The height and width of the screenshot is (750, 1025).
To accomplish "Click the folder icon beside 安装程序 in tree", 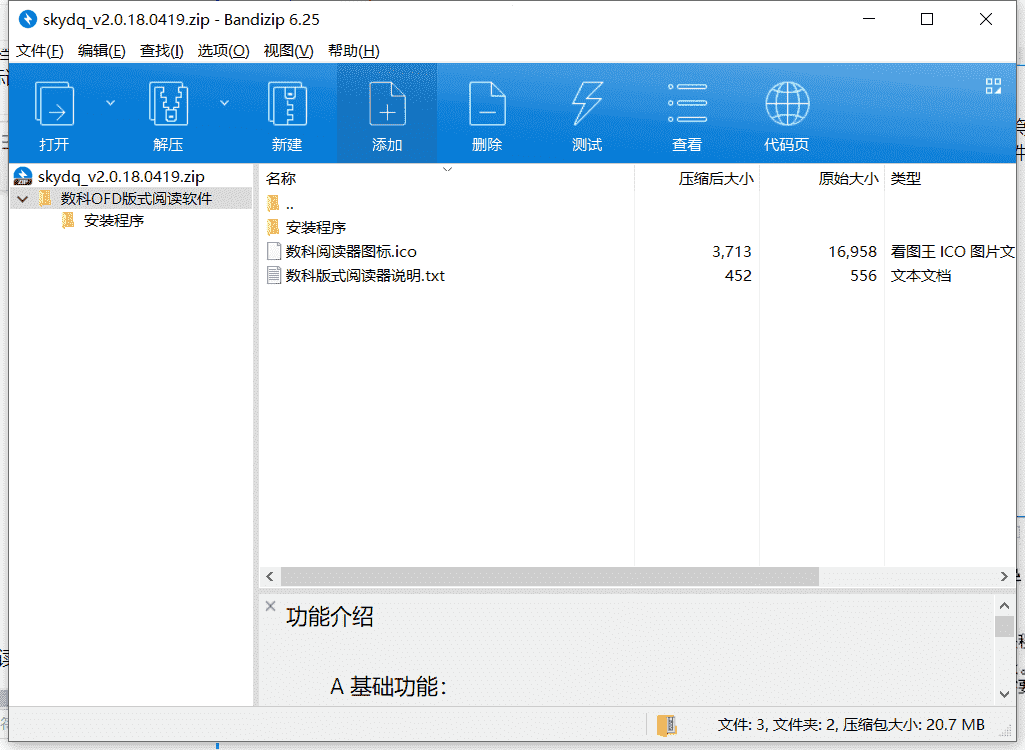I will tap(68, 221).
